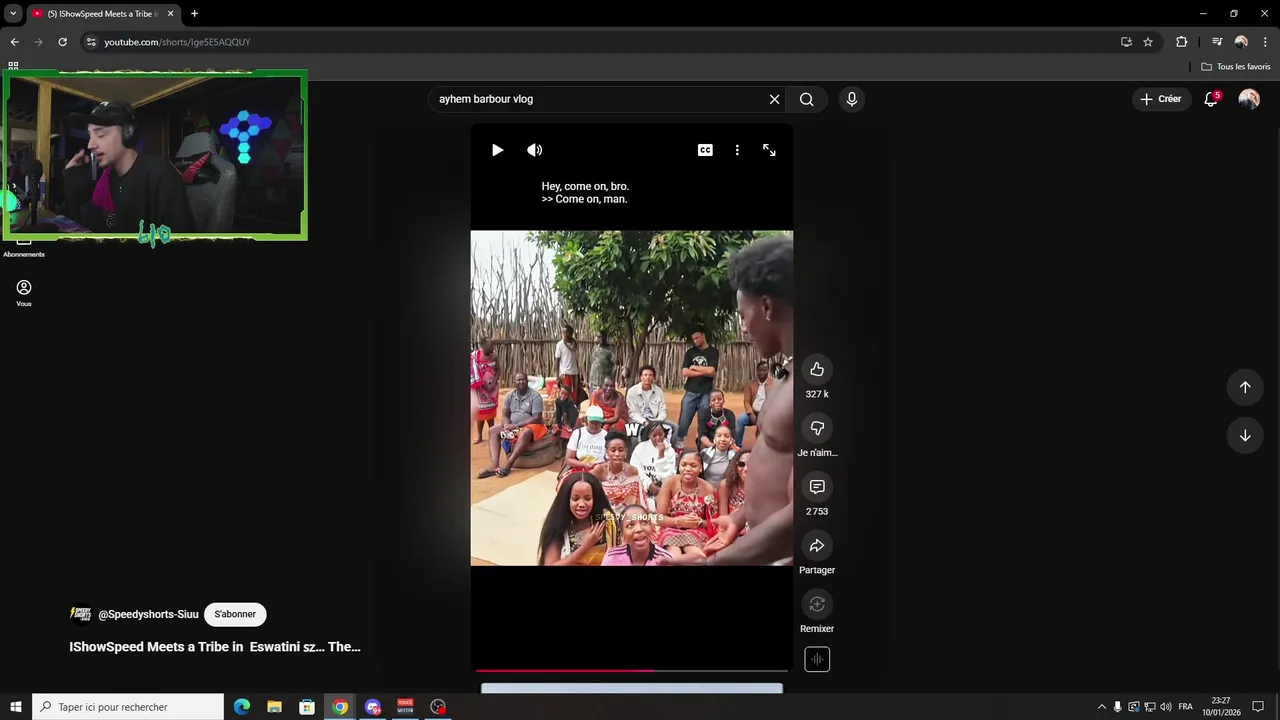The width and height of the screenshot is (1280, 720).
Task: Open the Chrome profile avatar
Action: (1241, 42)
